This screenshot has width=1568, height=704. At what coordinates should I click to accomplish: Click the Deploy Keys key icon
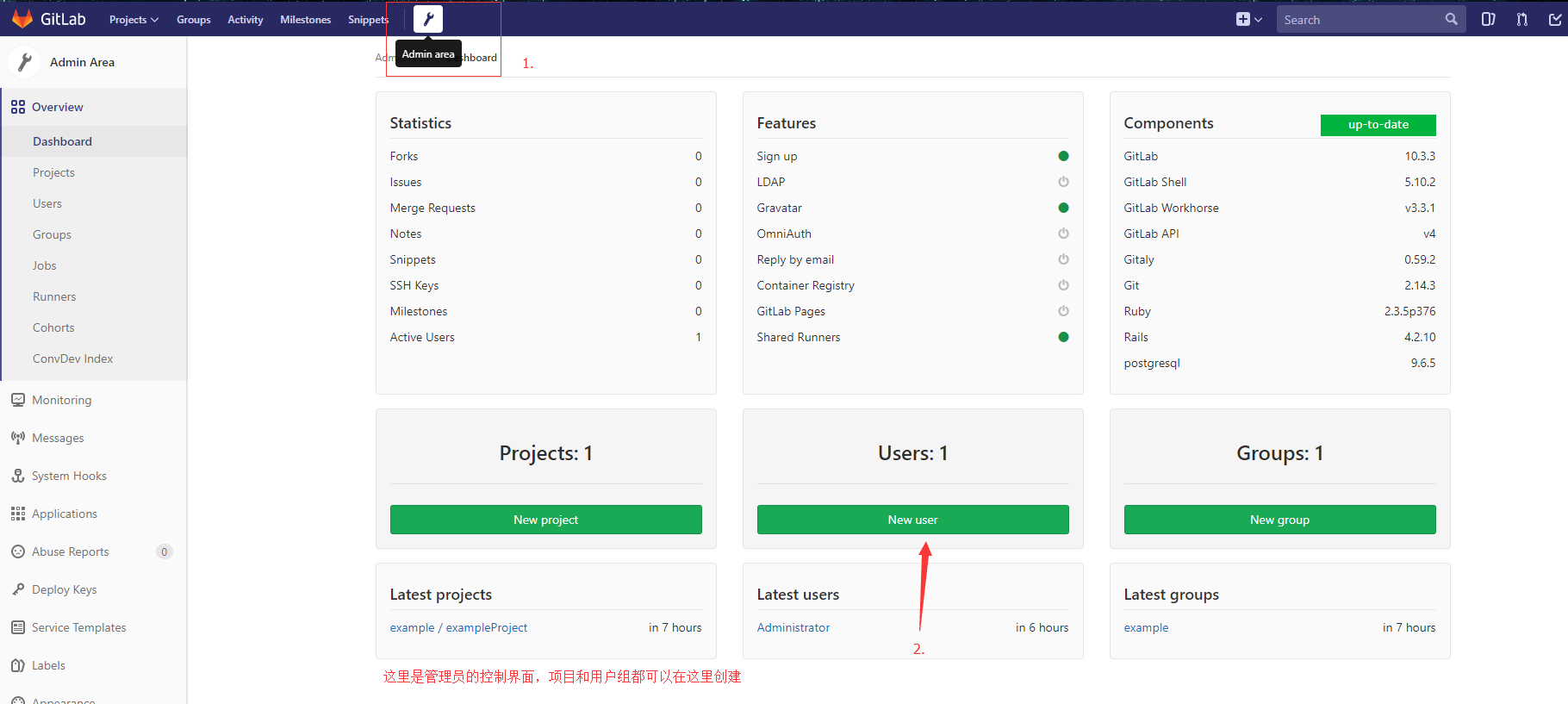18,589
